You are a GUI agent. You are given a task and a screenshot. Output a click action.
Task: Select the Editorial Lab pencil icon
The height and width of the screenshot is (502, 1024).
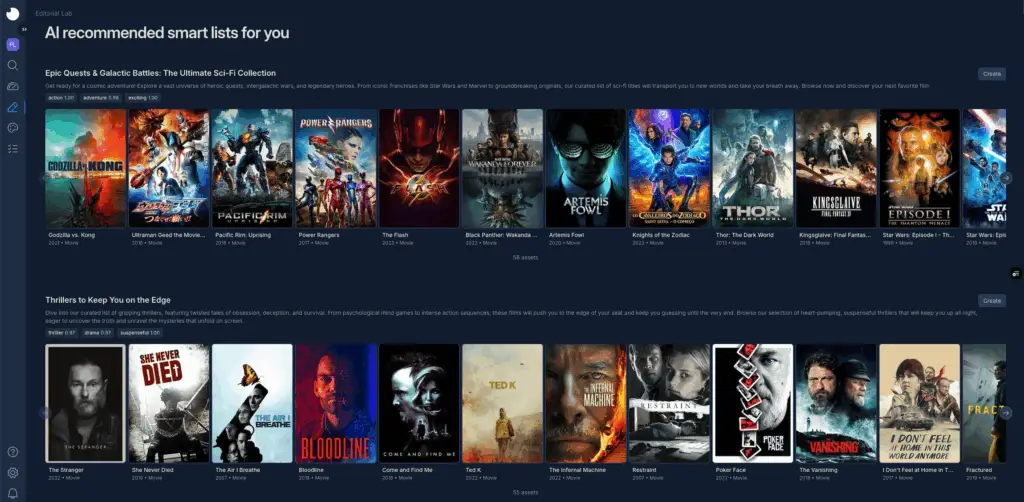pos(12,107)
